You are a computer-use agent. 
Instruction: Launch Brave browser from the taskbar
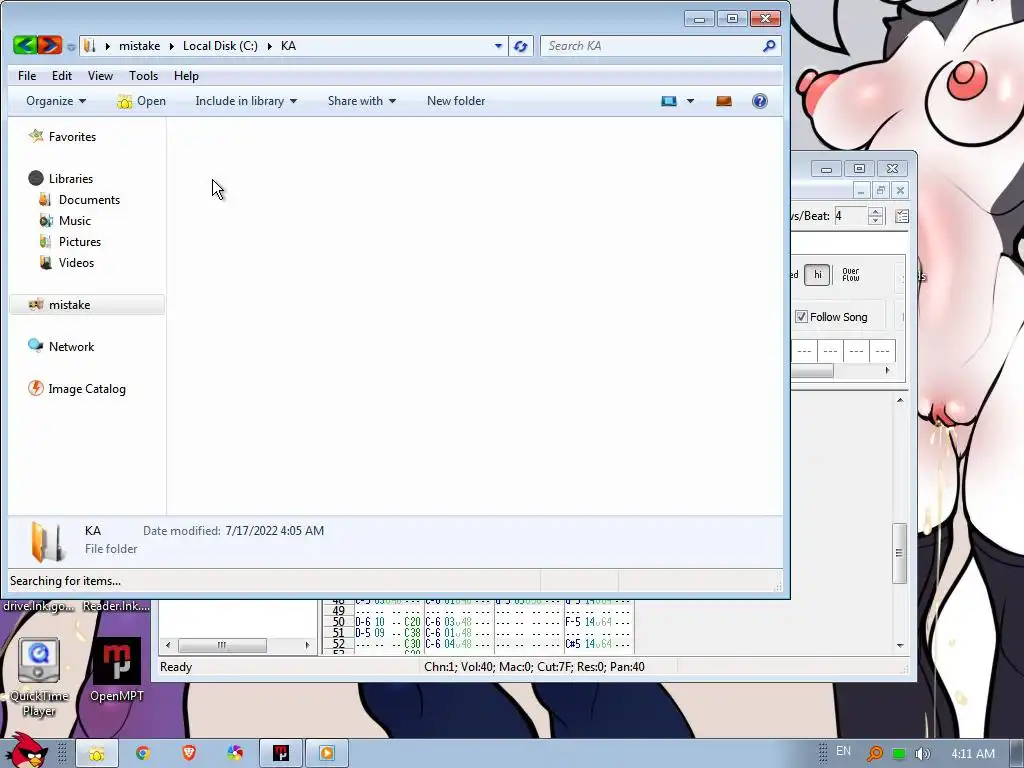pos(189,754)
